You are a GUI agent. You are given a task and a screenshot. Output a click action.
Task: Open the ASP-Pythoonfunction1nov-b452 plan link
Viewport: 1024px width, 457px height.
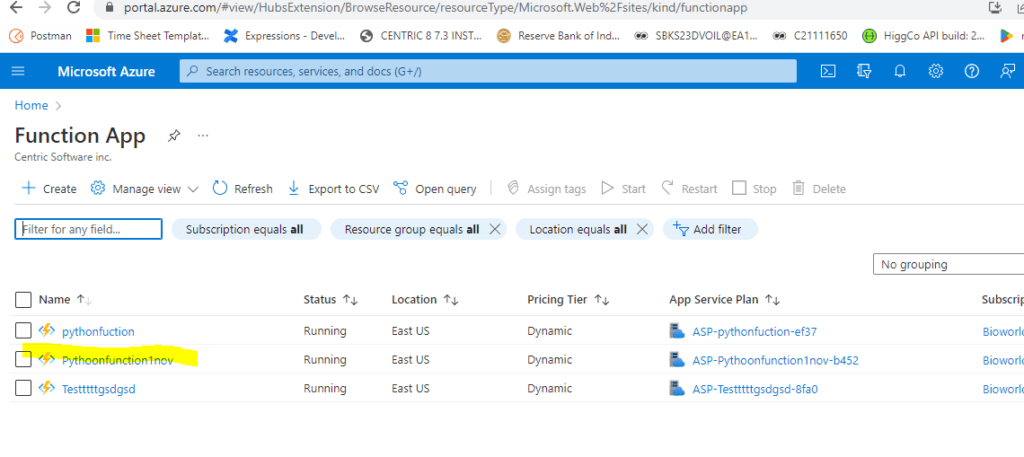tap(775, 360)
